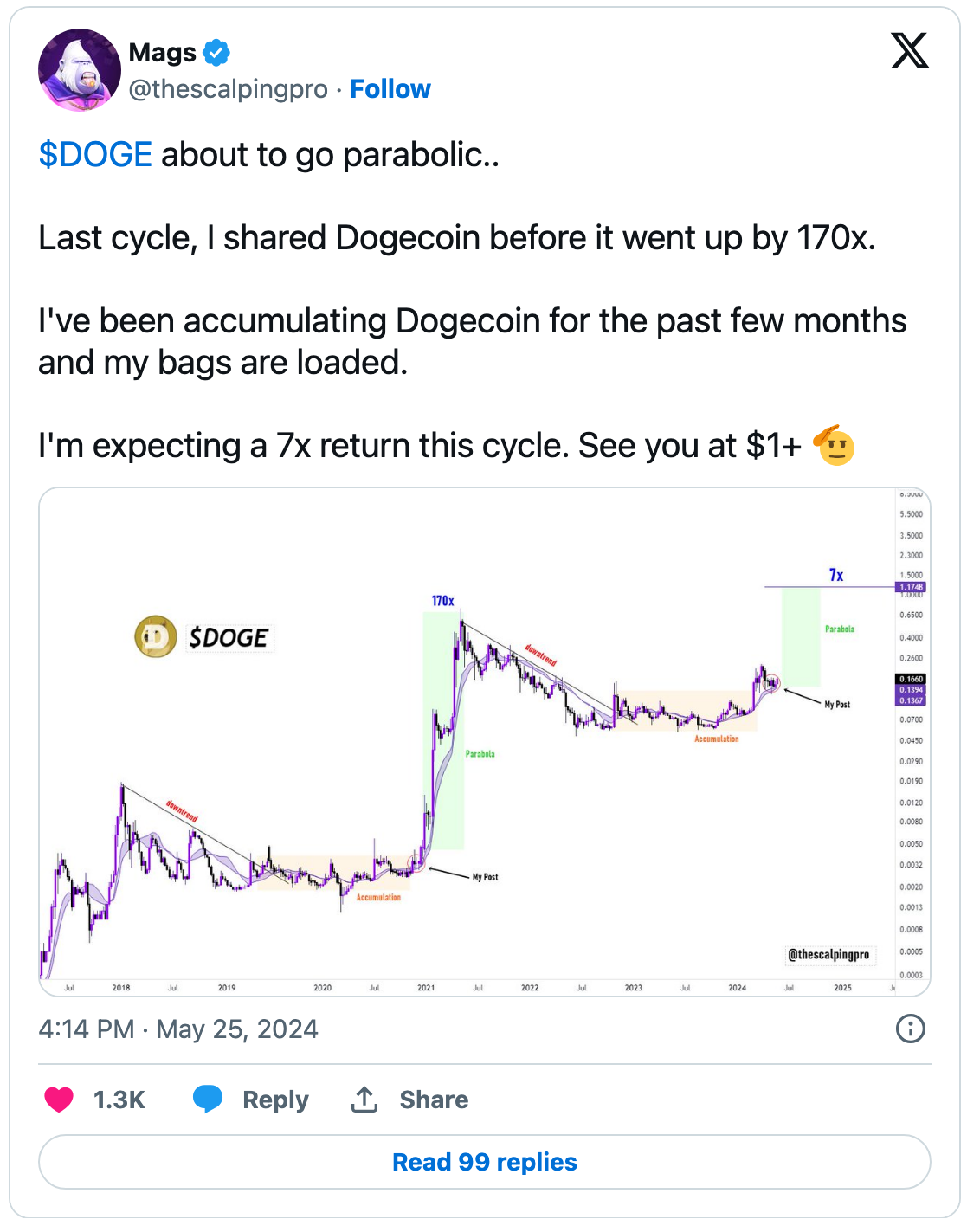Click the blue verified badge next to Mags
This screenshot has height=1232, width=980.
coord(216,53)
